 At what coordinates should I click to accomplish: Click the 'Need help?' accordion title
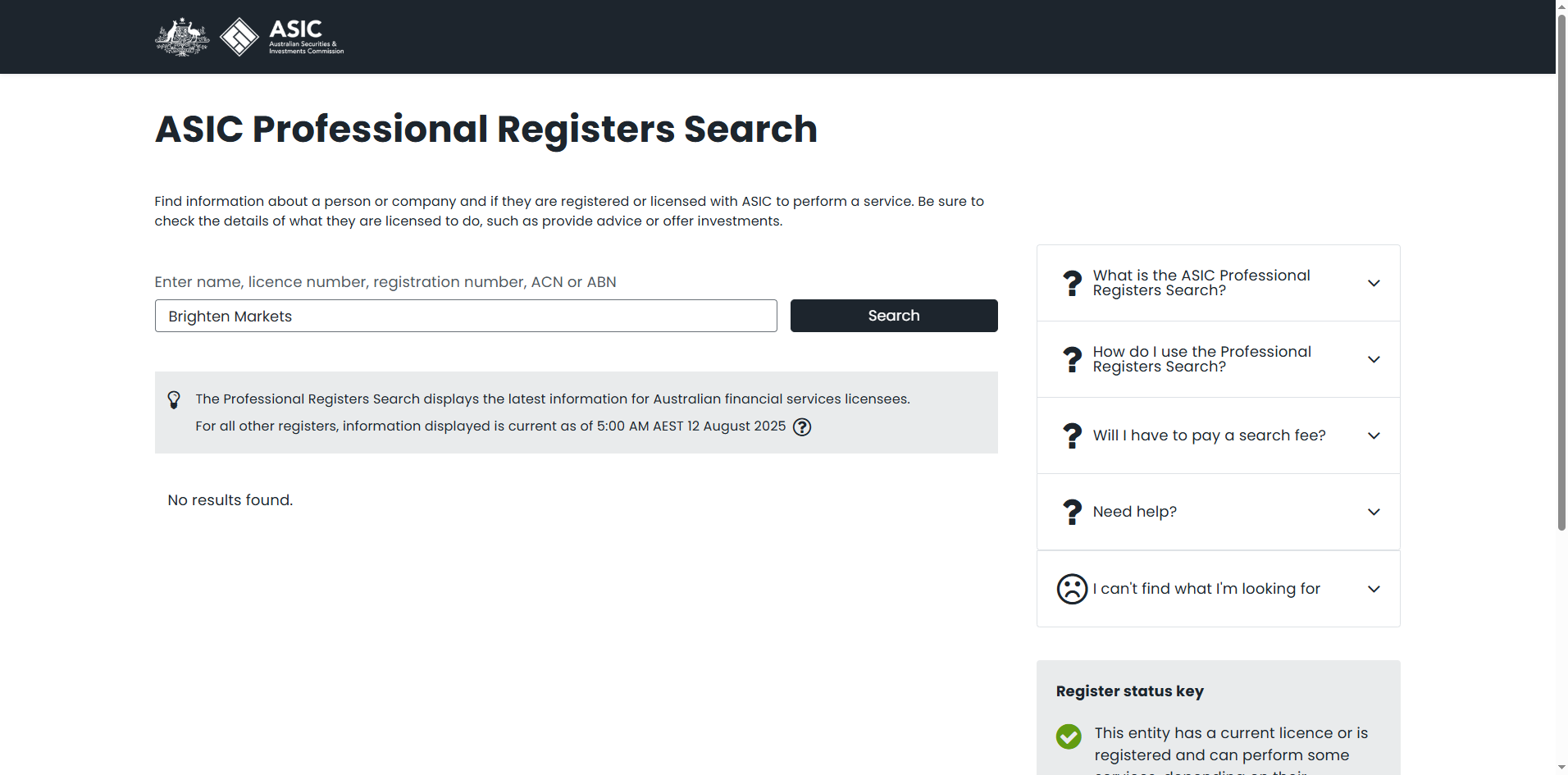(1134, 512)
